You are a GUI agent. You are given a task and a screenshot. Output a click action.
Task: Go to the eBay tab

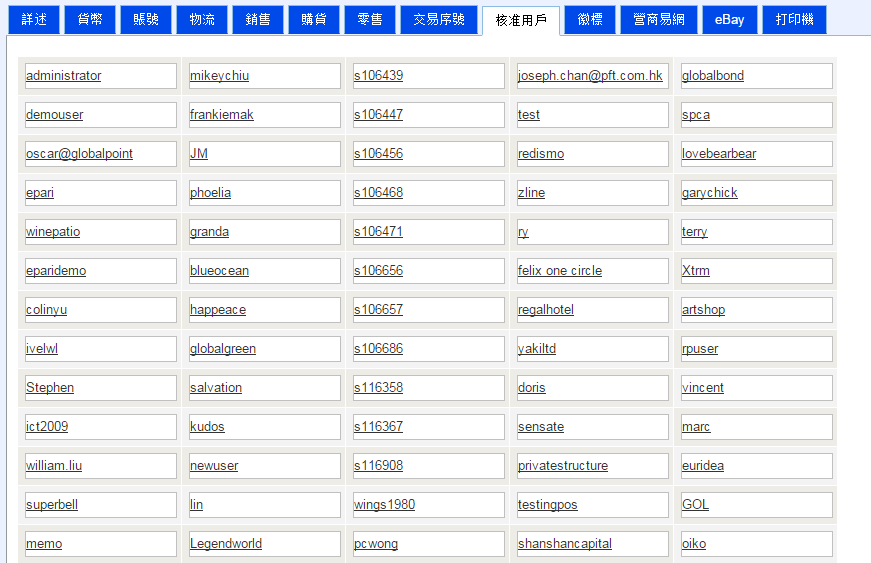point(730,19)
